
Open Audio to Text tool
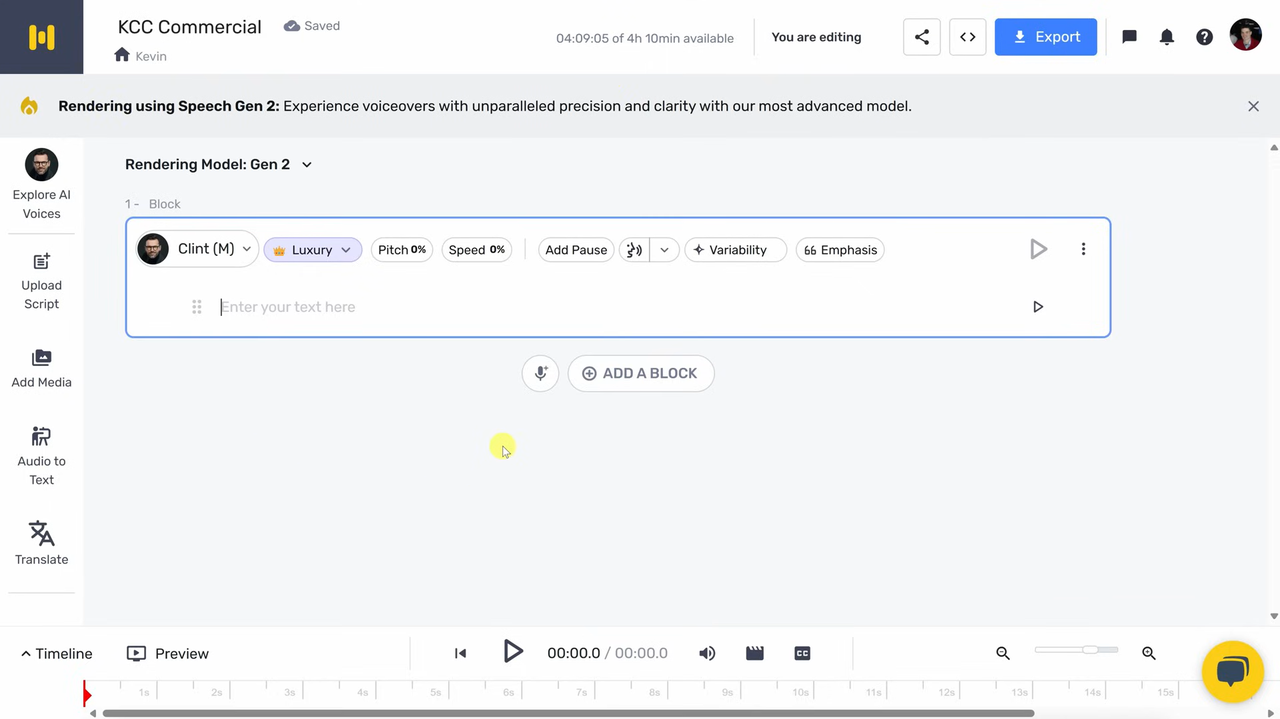41,457
